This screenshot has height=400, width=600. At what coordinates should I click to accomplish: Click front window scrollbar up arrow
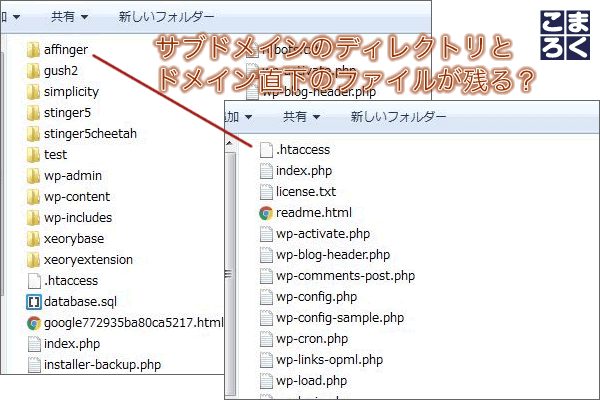230,143
